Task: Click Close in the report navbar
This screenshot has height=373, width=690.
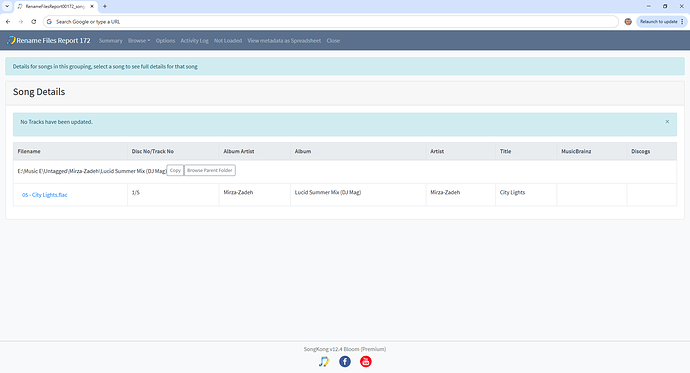Action: pos(333,40)
